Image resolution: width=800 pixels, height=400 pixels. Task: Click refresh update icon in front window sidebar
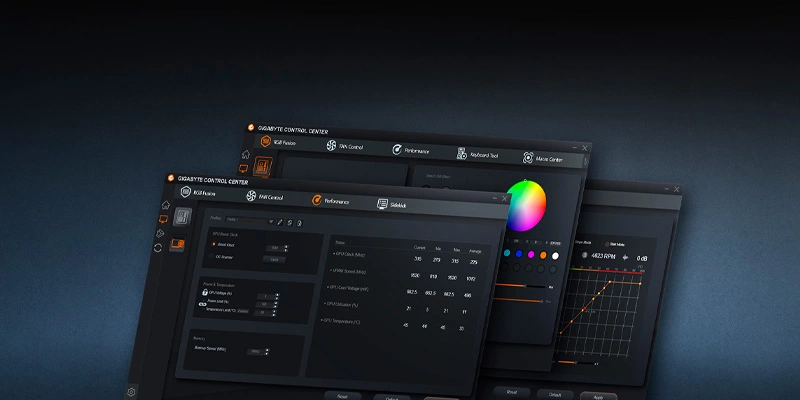pos(158,247)
